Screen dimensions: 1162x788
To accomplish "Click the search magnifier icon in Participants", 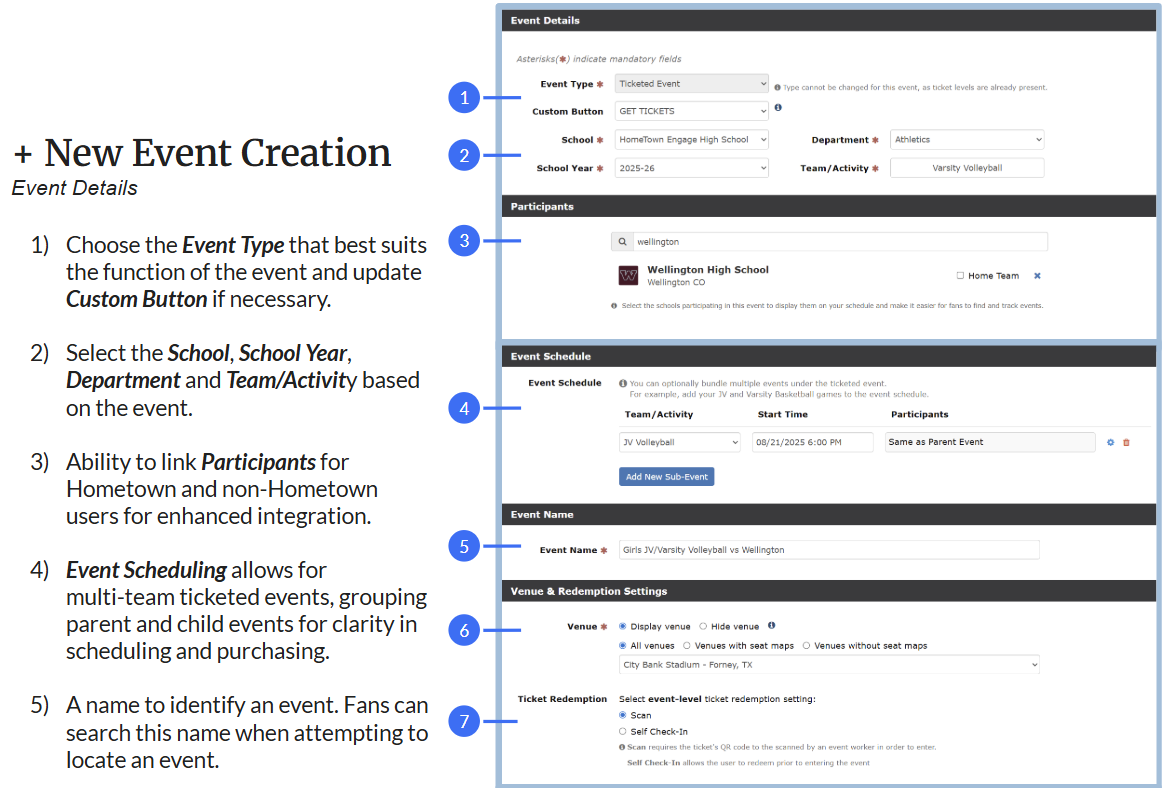I will [622, 242].
